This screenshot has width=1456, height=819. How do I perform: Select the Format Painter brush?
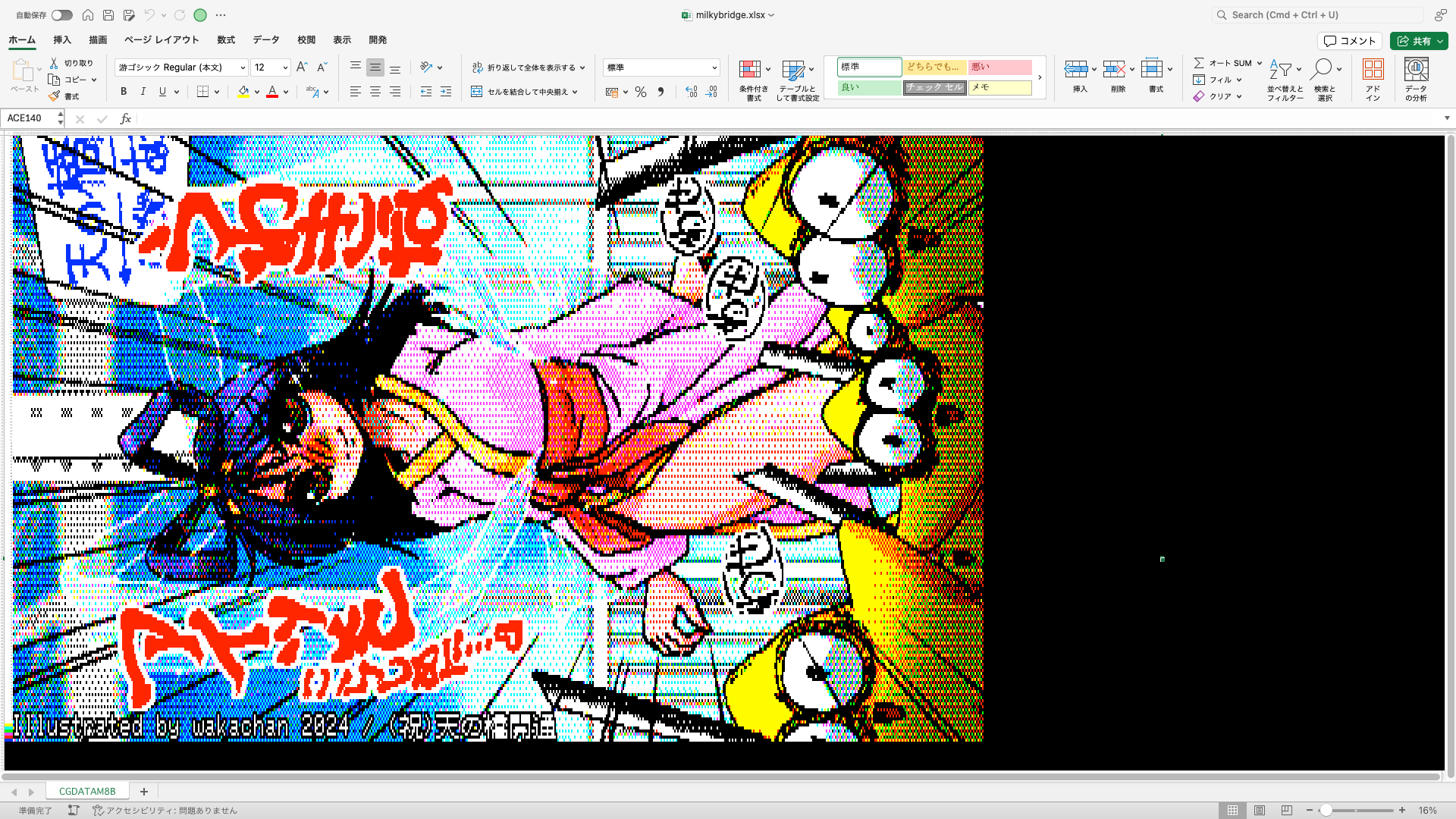[x=54, y=96]
